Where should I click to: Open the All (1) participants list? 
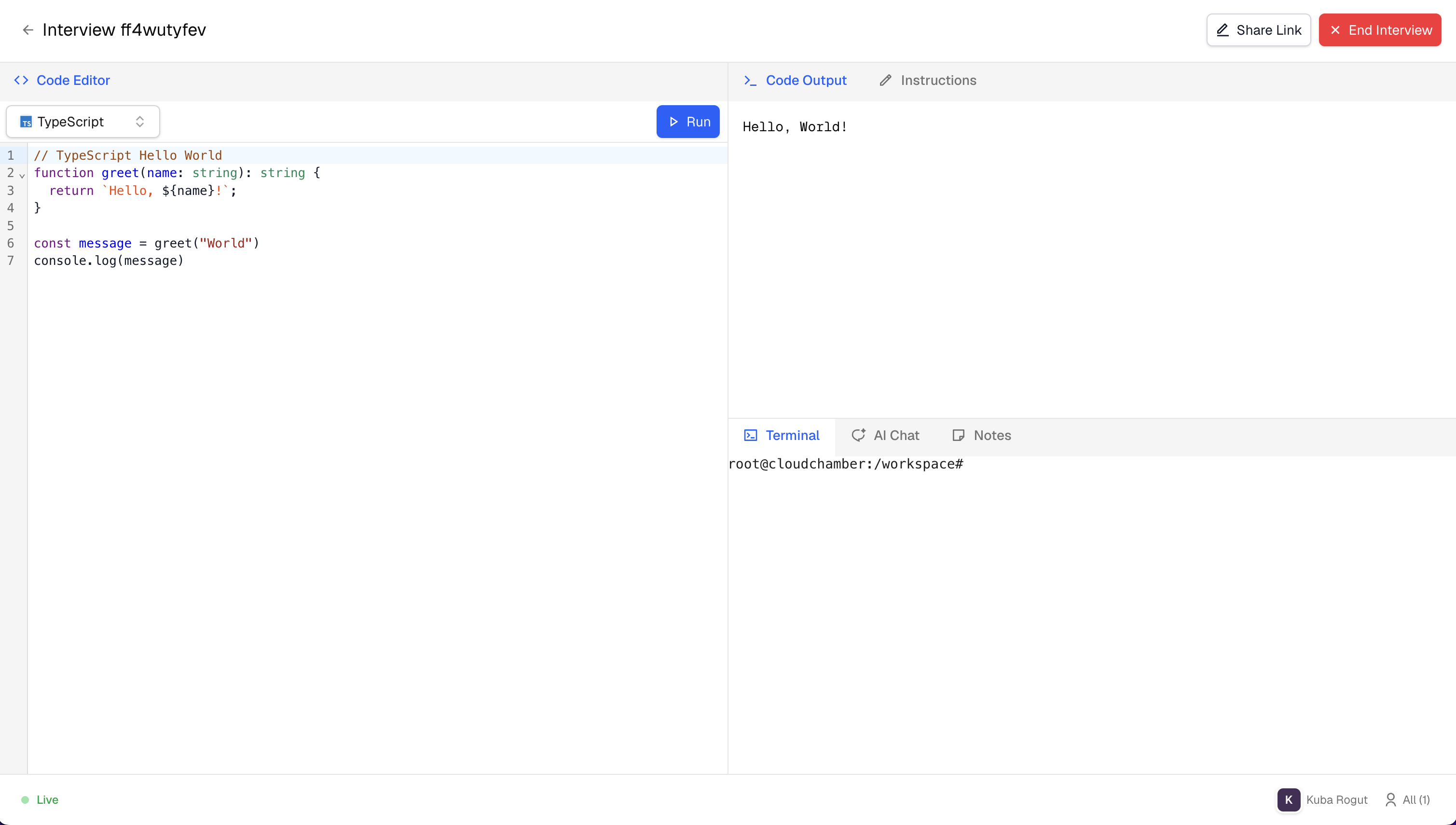pyautogui.click(x=1408, y=799)
